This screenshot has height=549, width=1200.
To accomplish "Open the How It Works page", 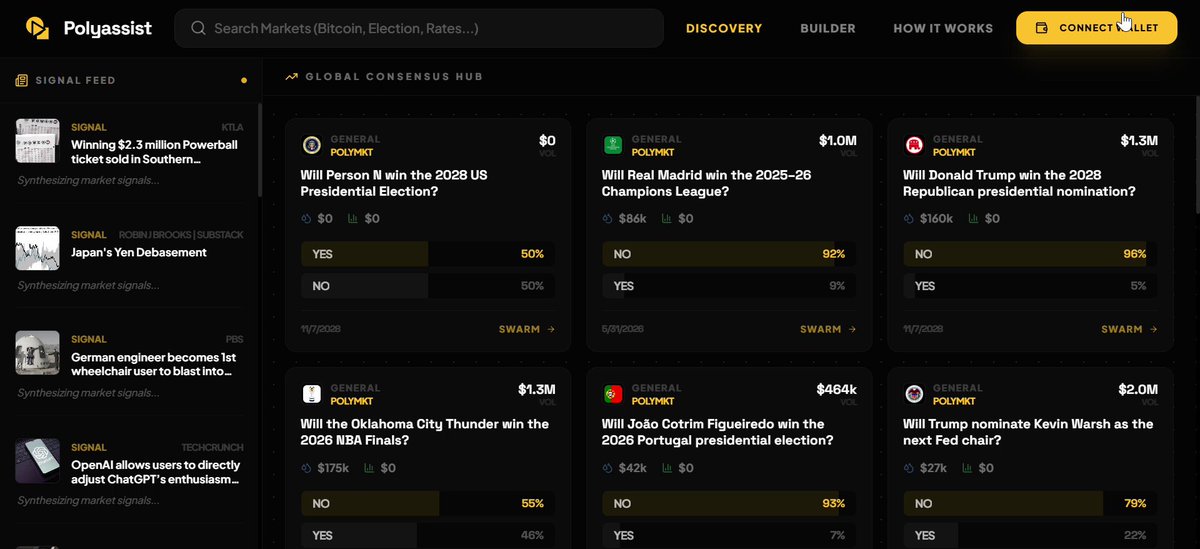I will (x=943, y=28).
